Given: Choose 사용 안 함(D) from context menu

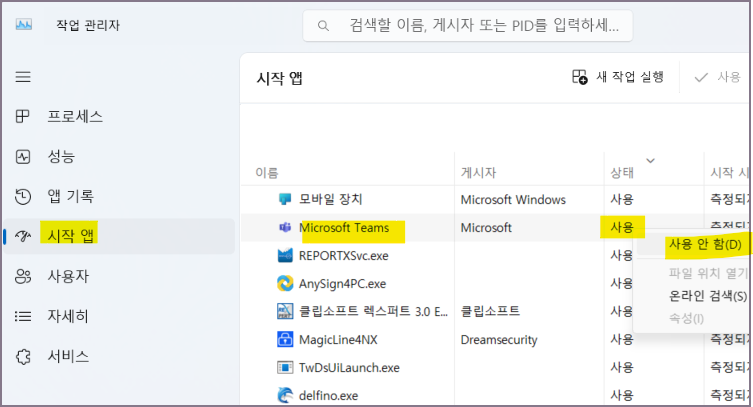Looking at the screenshot, I should tap(705, 244).
